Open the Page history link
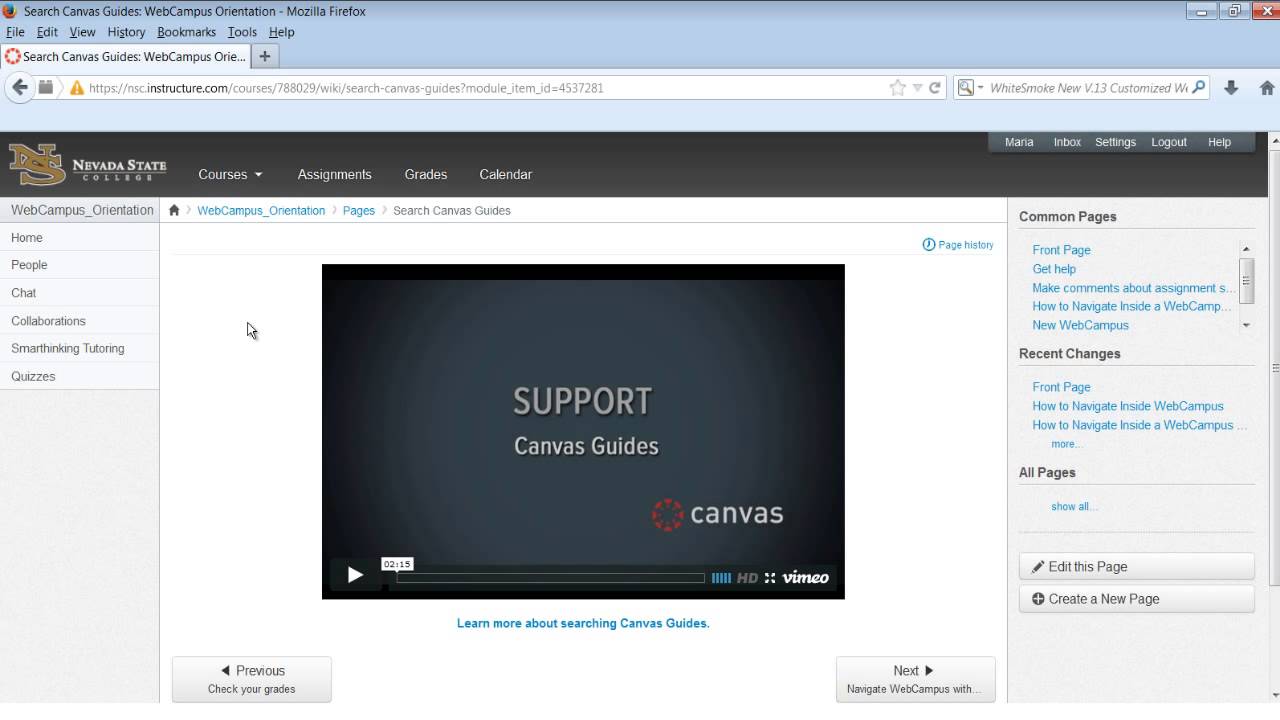 point(958,244)
